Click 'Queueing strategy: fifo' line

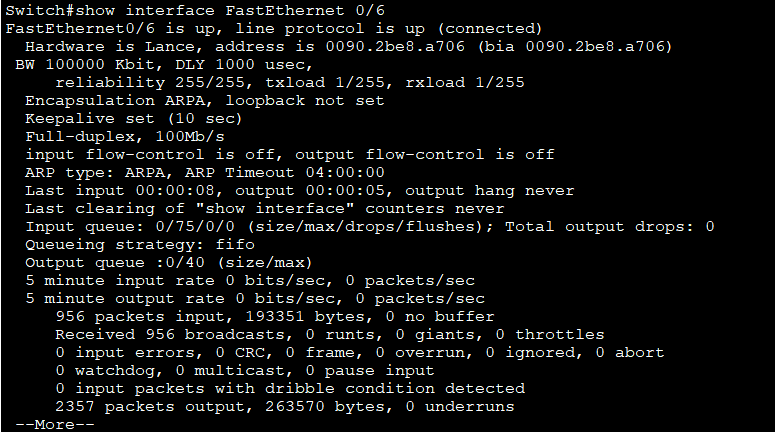click(140, 244)
